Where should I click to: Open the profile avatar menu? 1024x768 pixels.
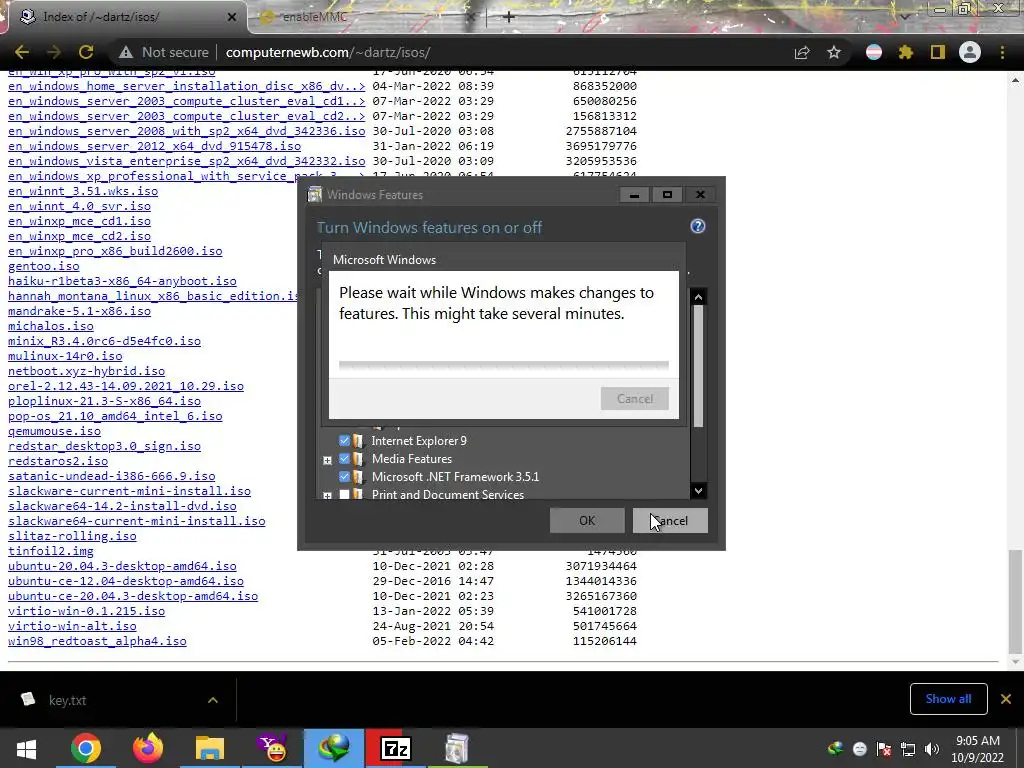pyautogui.click(x=970, y=52)
